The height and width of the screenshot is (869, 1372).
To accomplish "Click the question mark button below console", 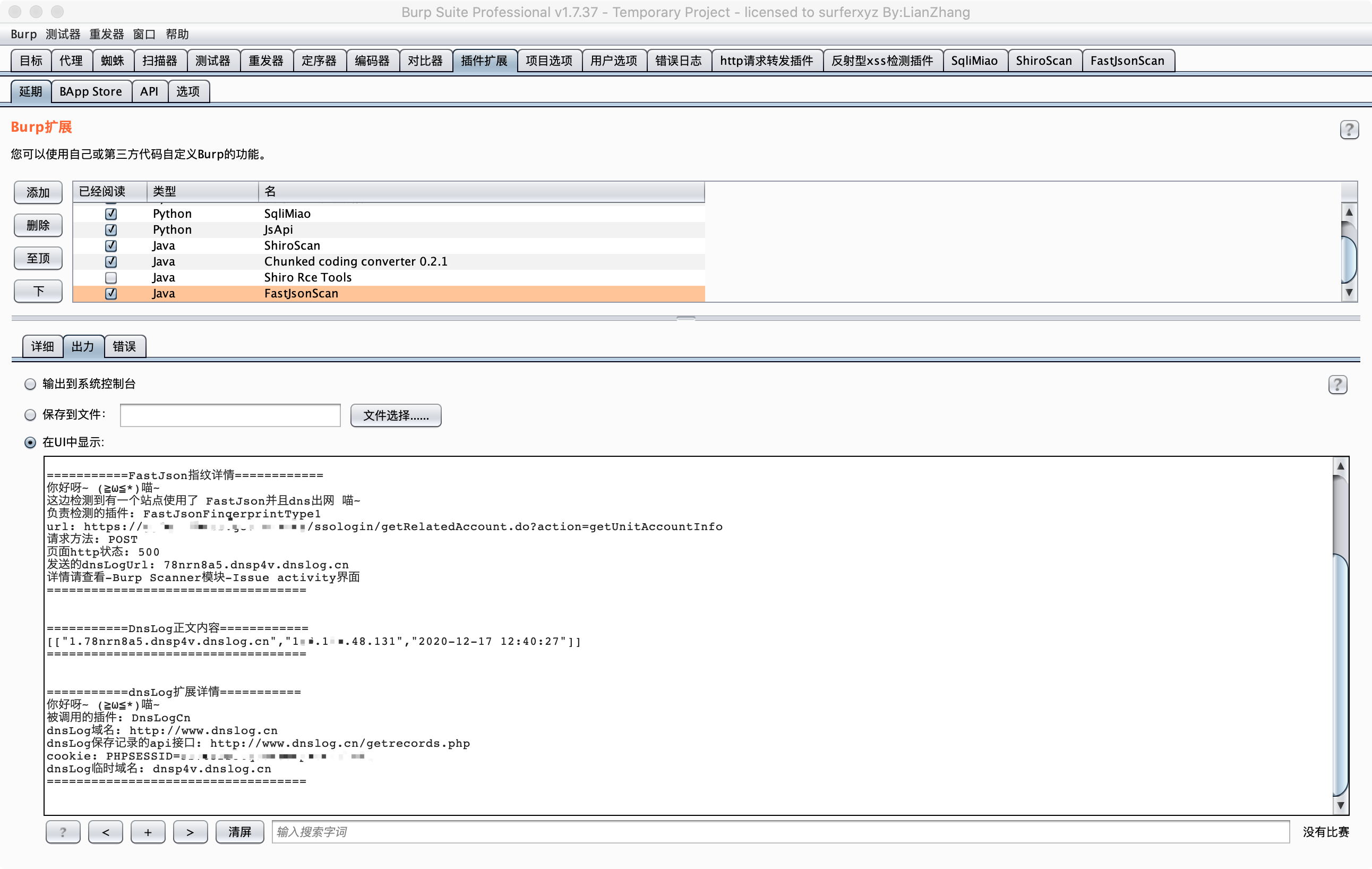I will (63, 831).
